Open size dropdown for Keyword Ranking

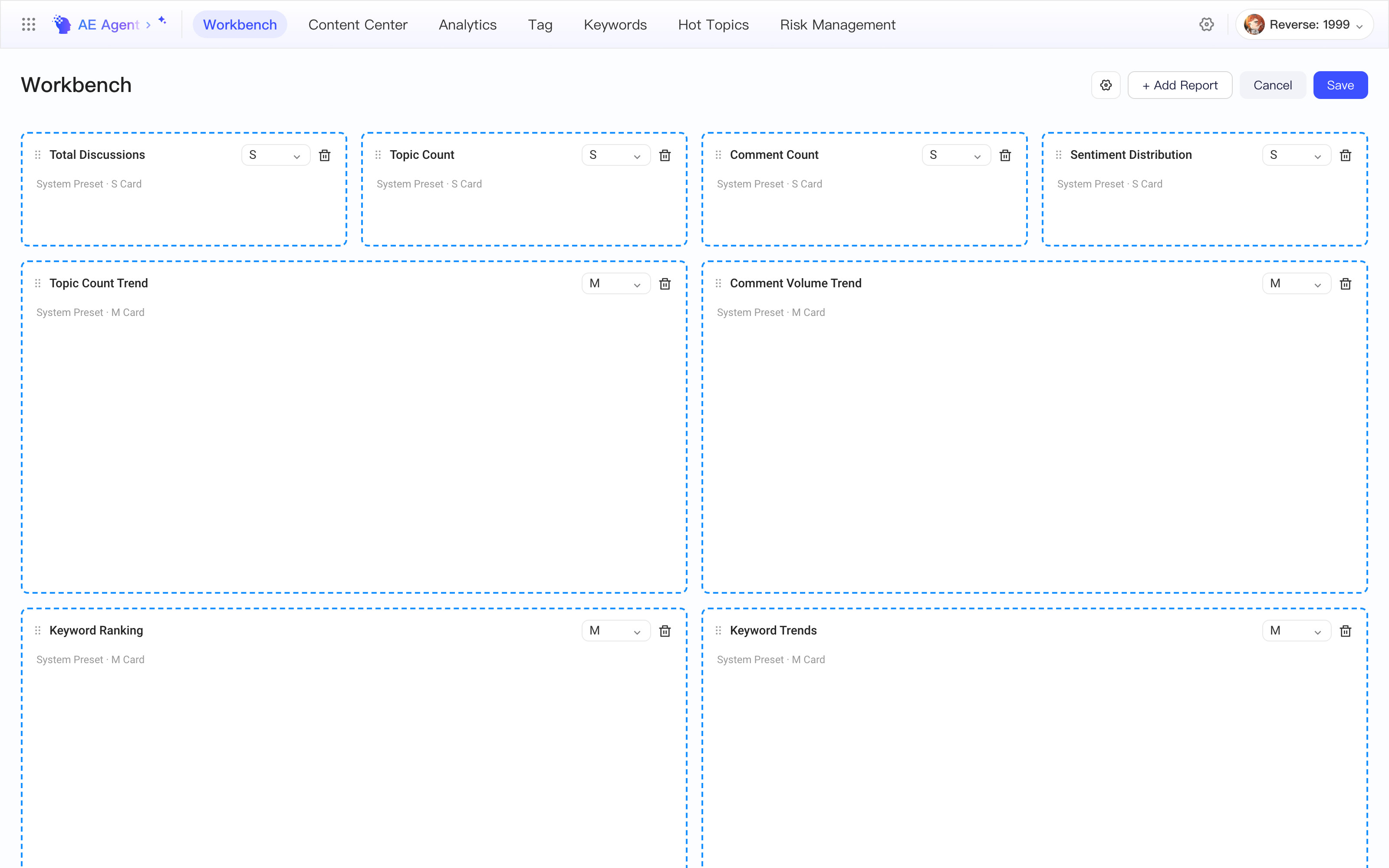point(616,631)
